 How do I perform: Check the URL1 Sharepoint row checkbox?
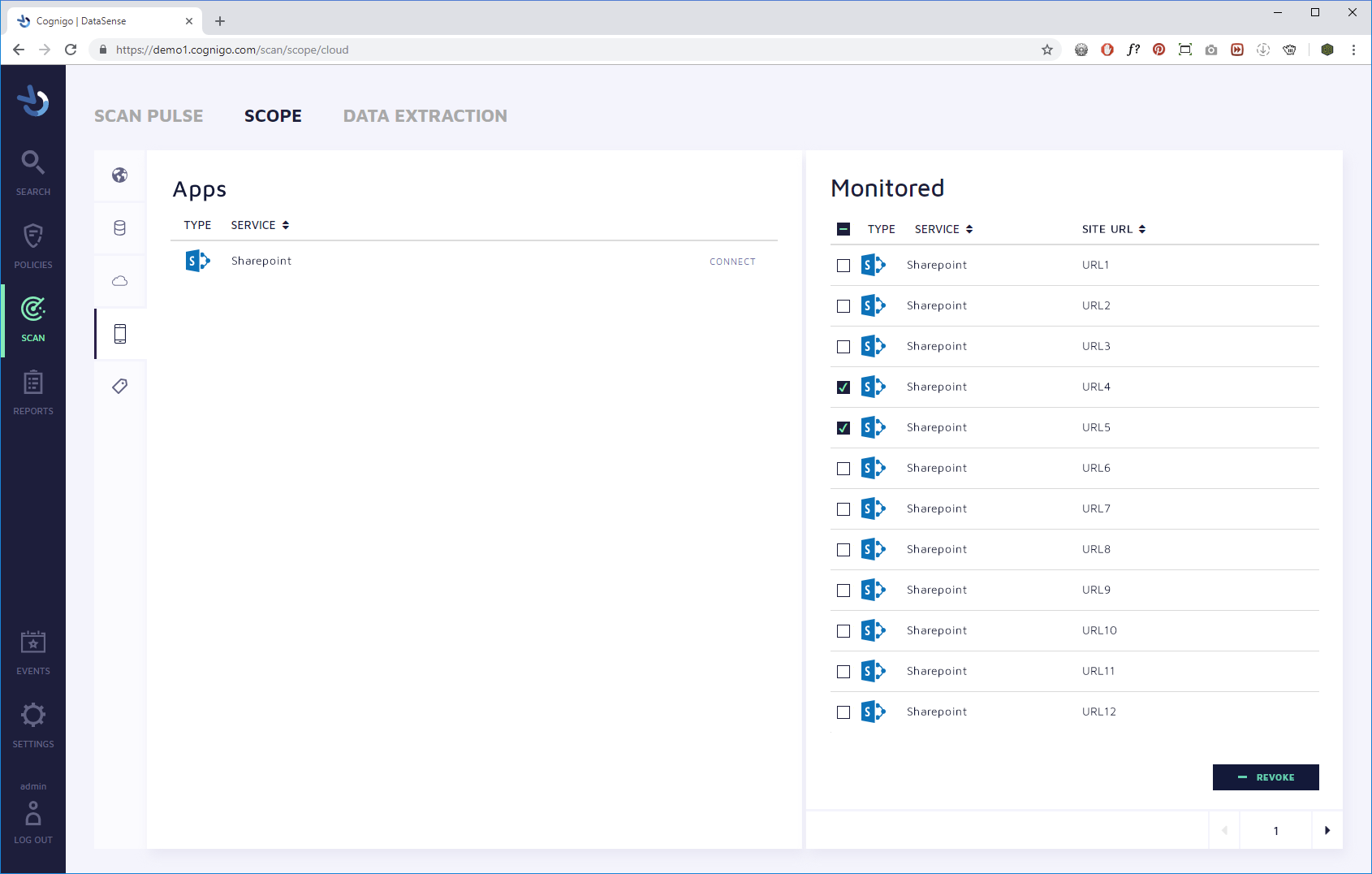(x=843, y=266)
